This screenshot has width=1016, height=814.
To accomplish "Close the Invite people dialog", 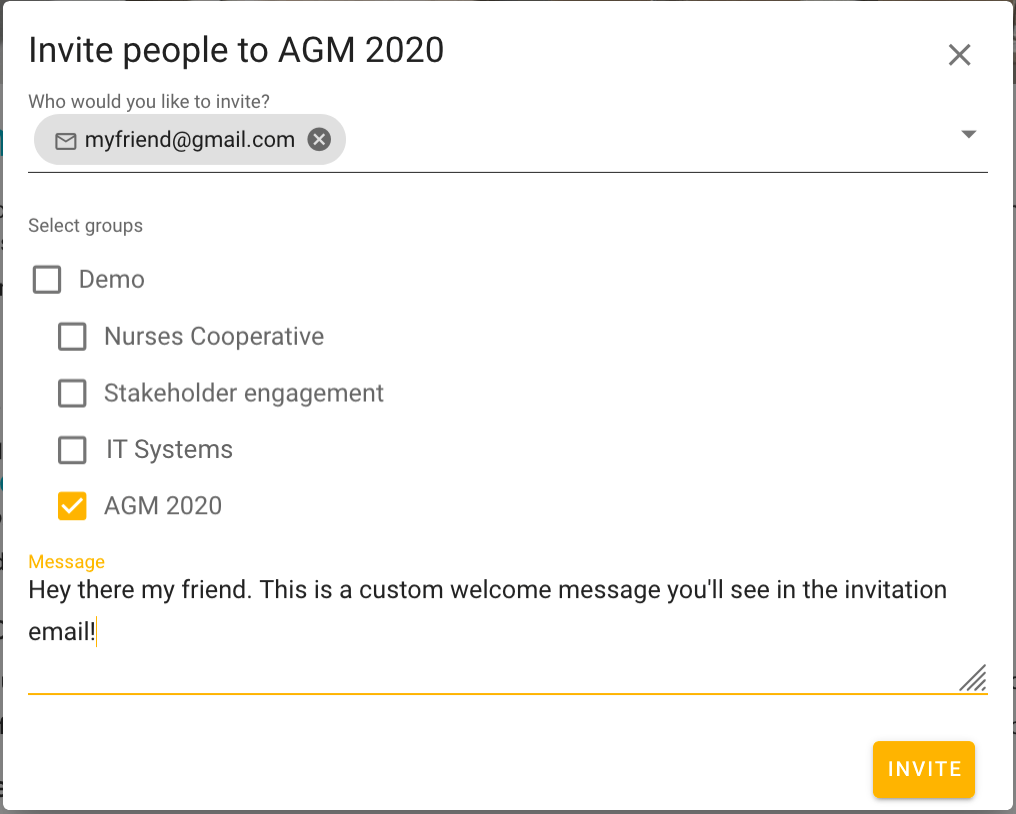I will [959, 55].
